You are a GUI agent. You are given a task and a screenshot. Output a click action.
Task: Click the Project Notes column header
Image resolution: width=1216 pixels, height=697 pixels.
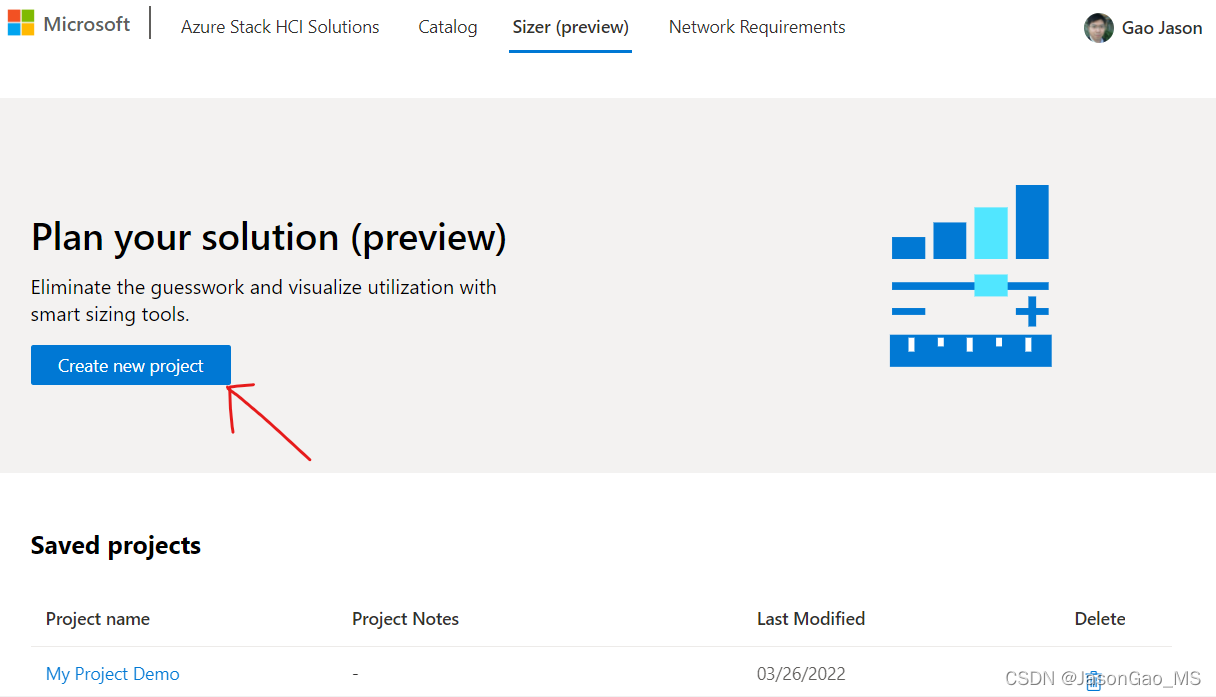pos(405,619)
